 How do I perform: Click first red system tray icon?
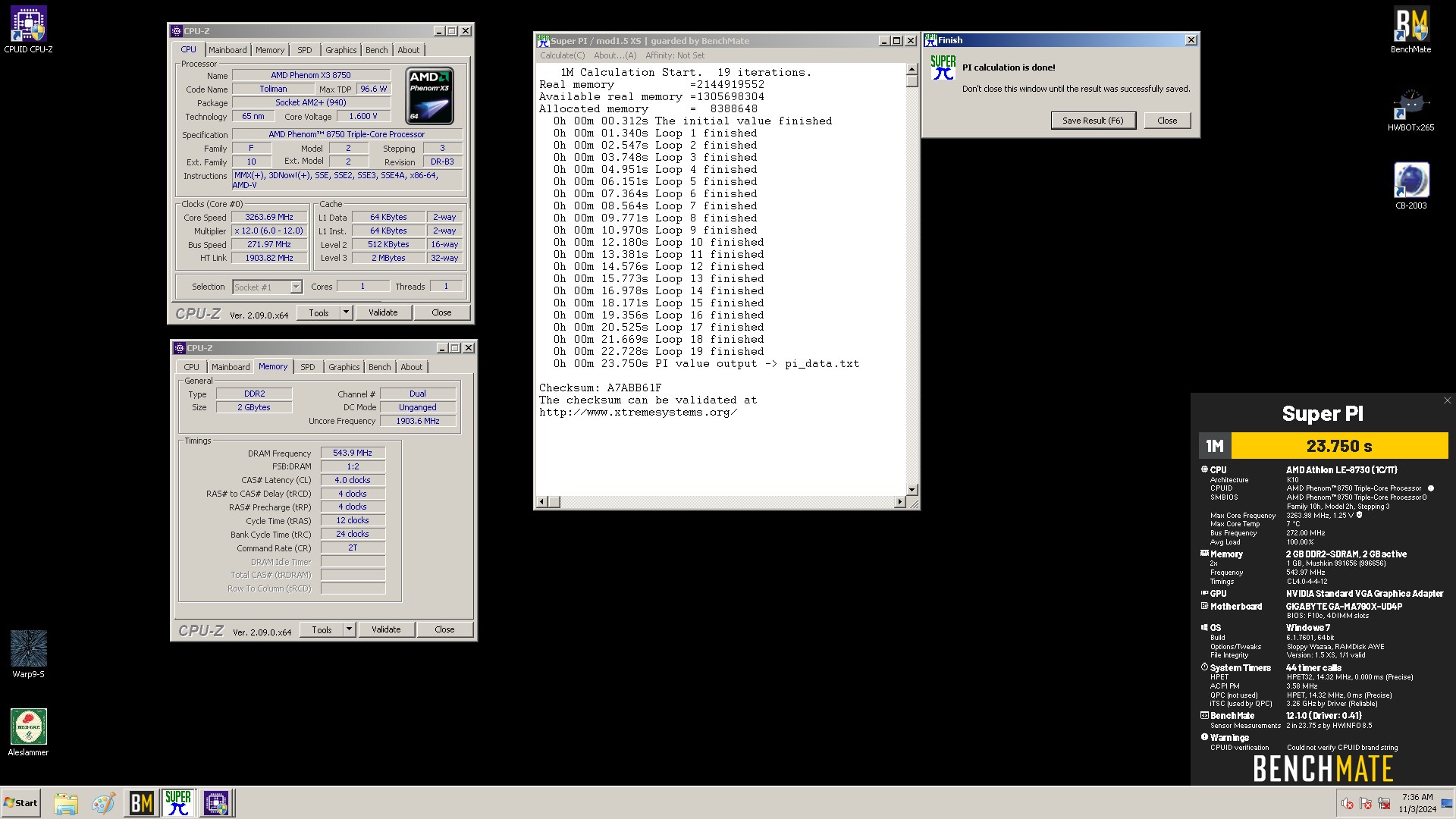1347,804
